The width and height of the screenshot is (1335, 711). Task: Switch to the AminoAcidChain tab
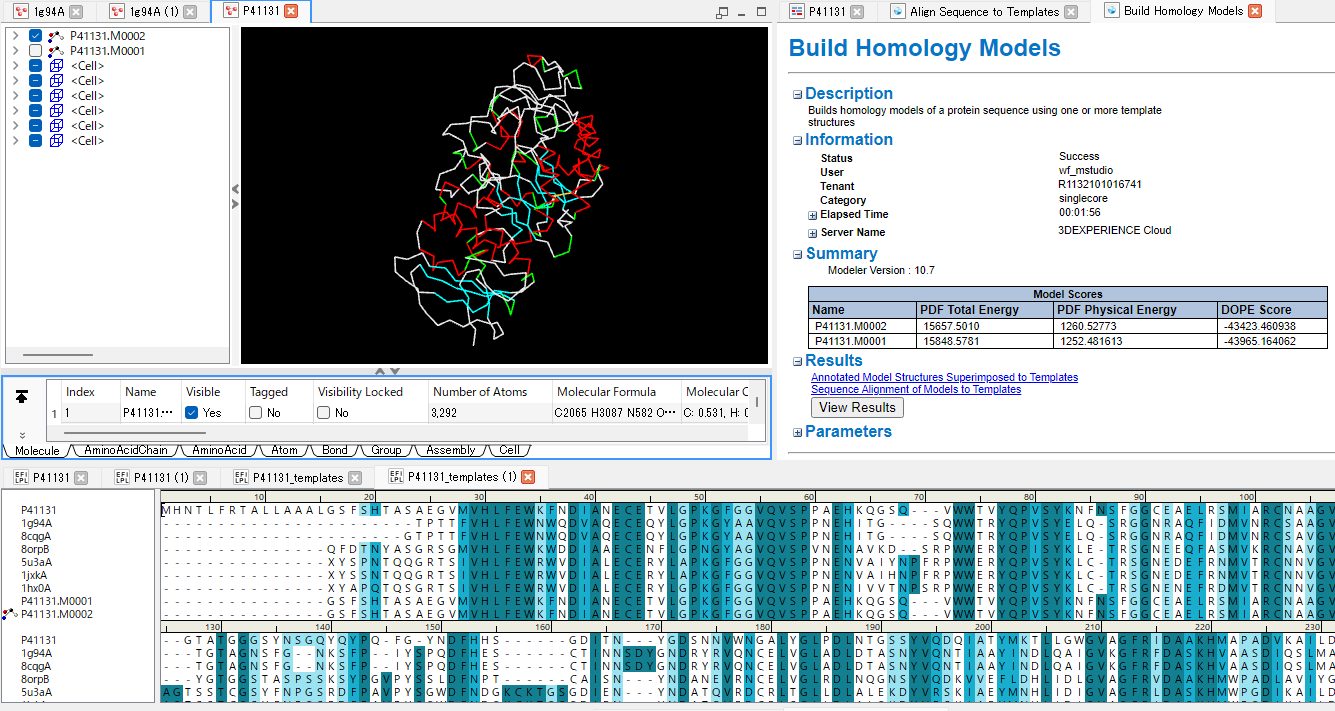[x=125, y=451]
